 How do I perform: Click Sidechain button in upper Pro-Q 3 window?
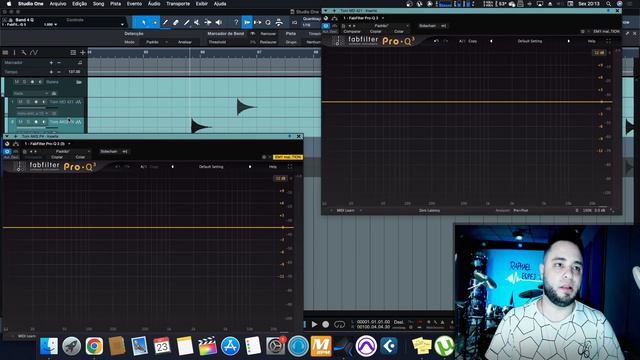click(428, 26)
